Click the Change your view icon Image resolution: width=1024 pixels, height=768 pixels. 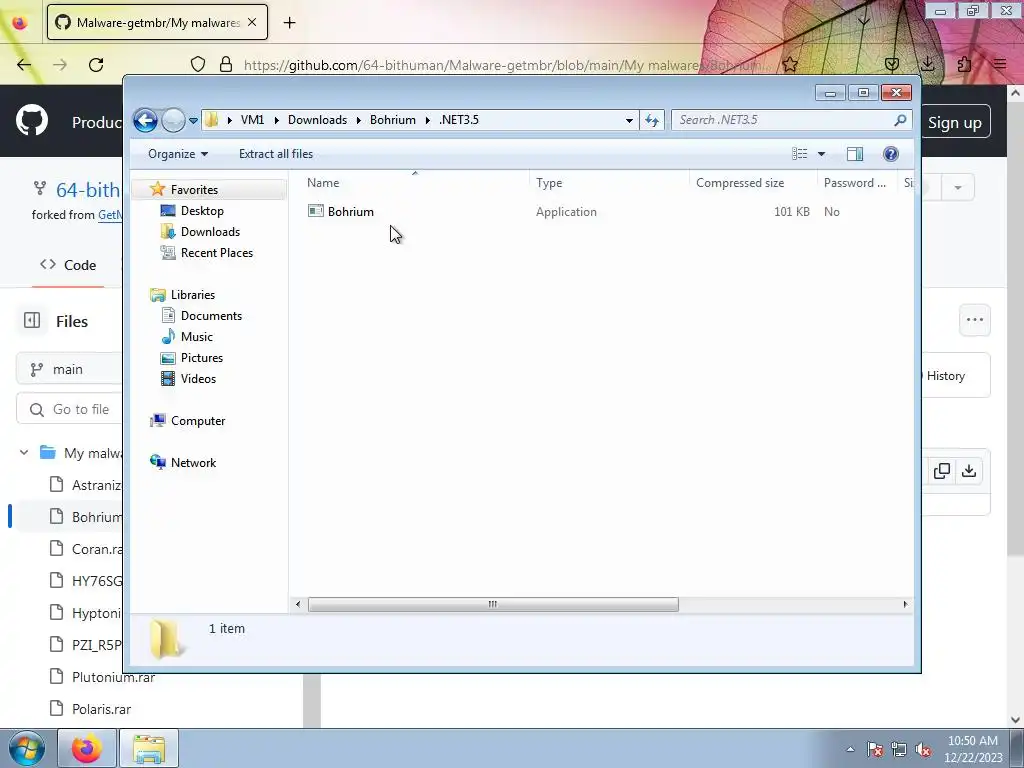coord(799,154)
